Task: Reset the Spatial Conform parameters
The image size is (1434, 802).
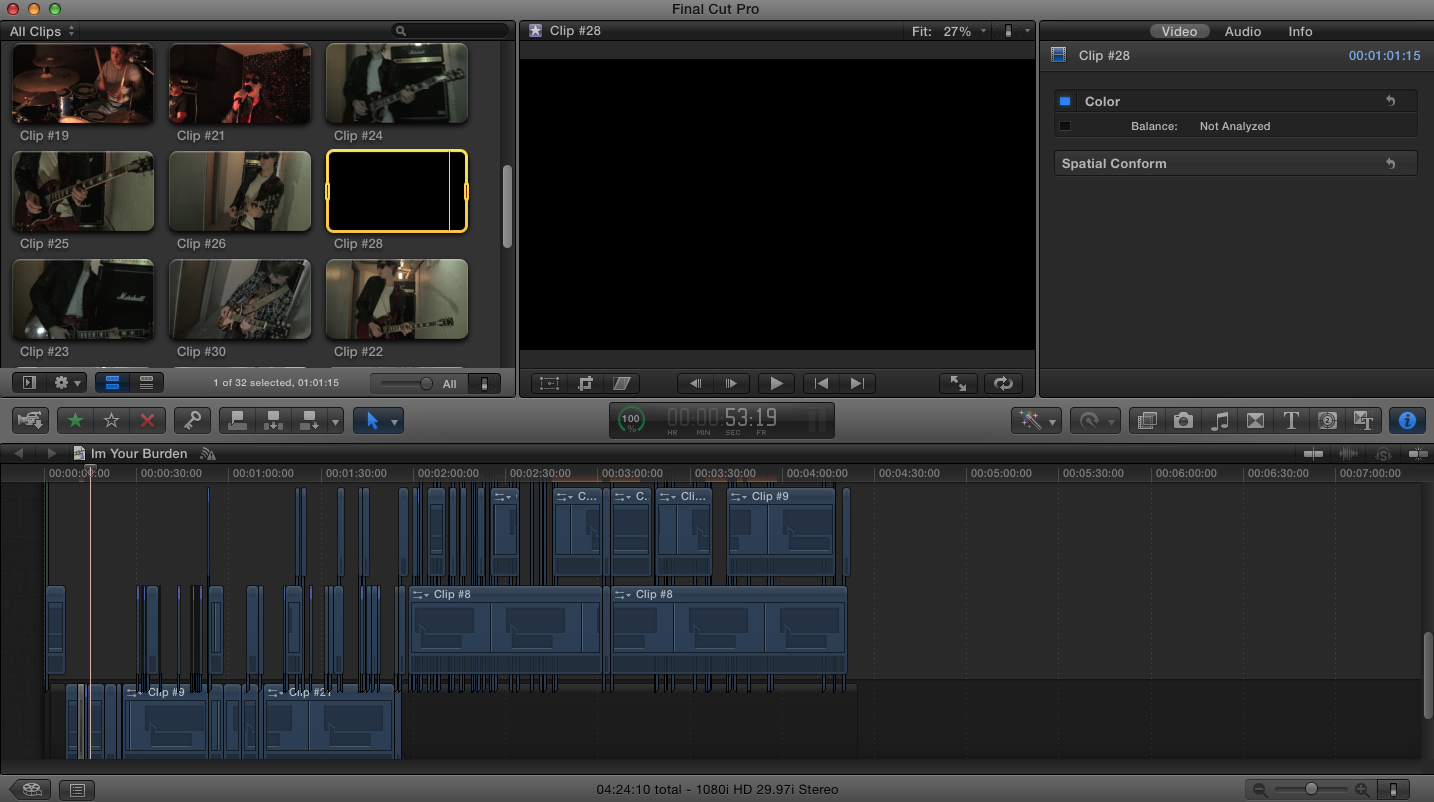Action: (x=1390, y=163)
